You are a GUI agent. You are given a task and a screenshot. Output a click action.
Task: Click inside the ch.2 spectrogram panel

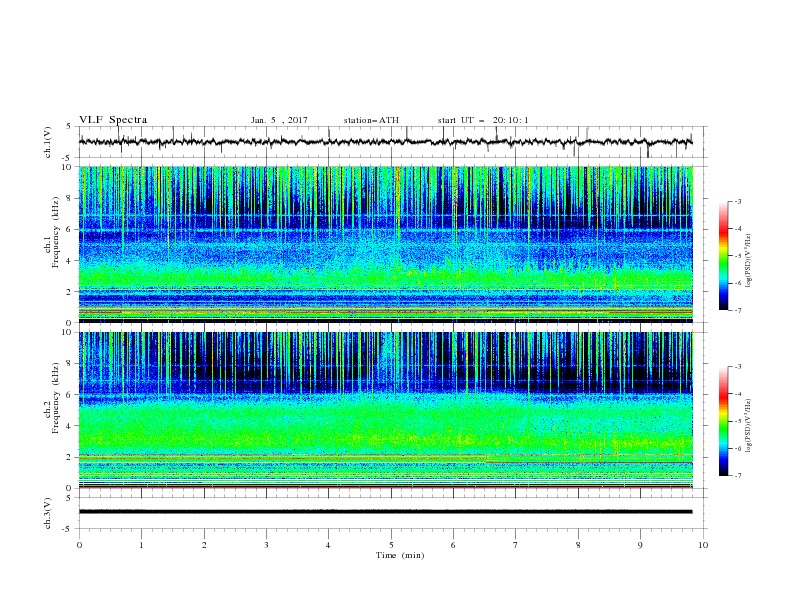tap(385, 410)
